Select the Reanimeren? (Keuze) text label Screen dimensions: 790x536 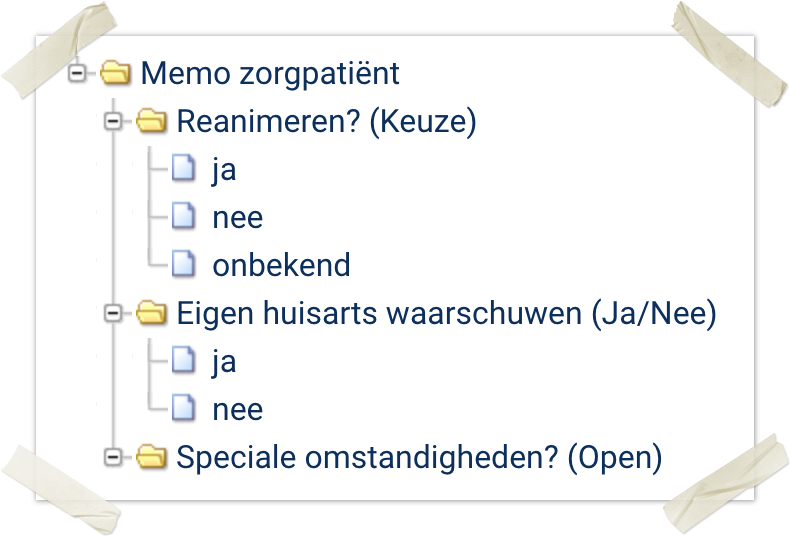326,122
